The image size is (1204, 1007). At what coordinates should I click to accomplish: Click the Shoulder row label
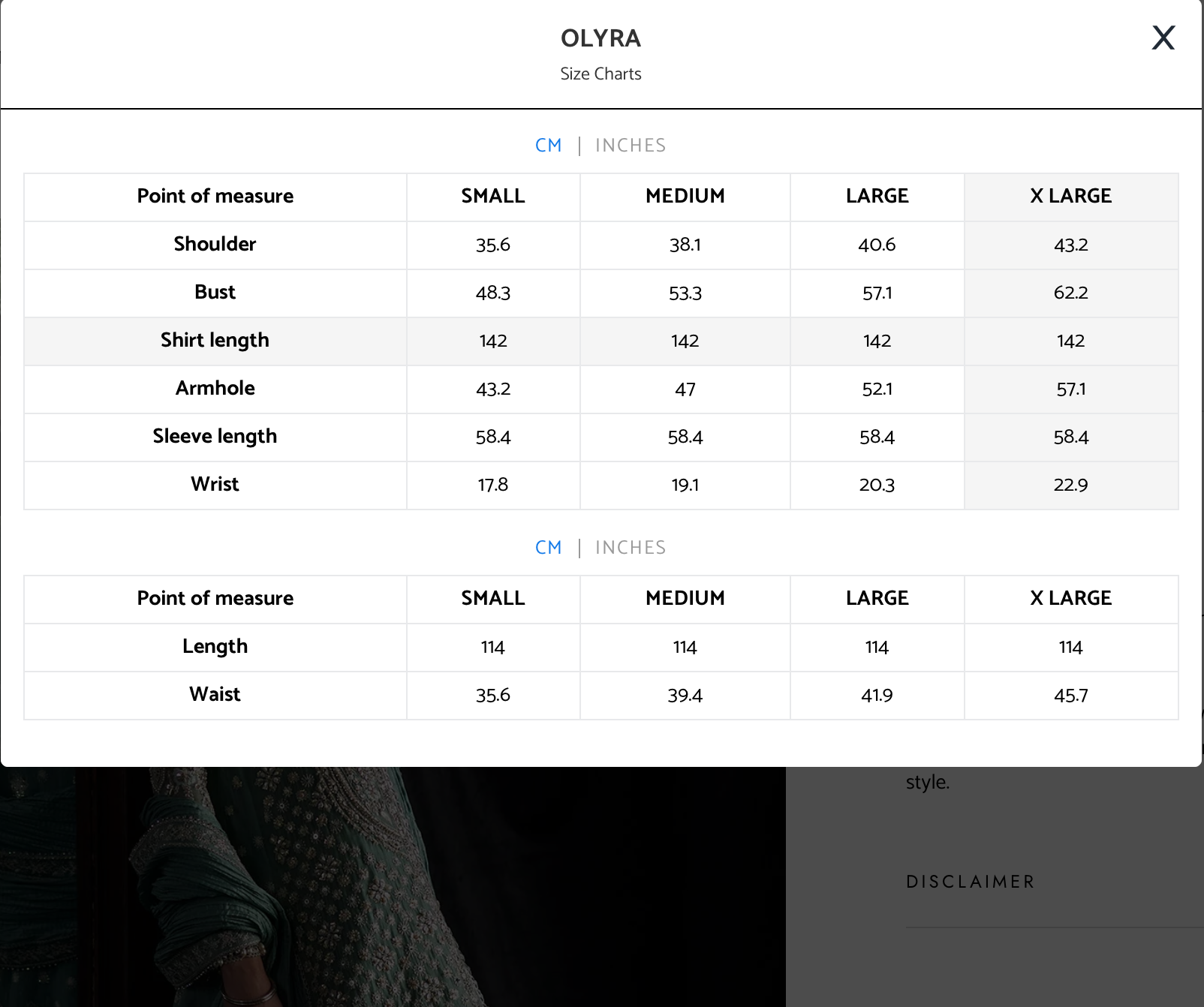[x=215, y=245]
